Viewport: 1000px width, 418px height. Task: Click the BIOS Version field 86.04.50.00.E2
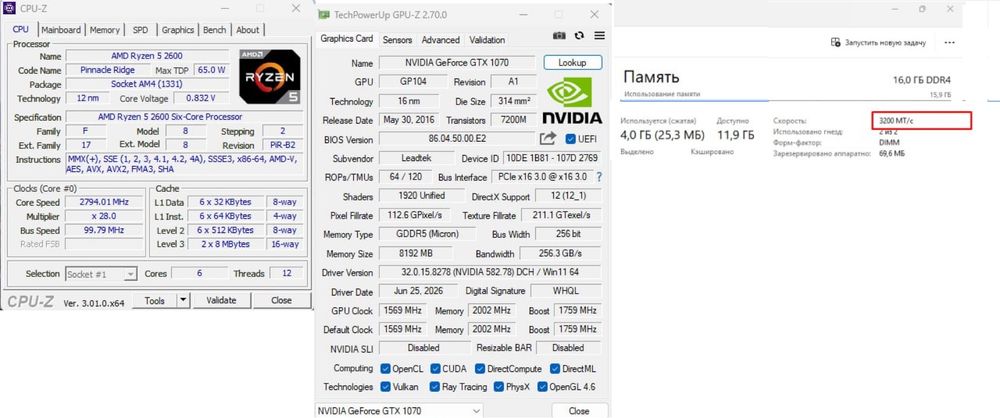(457, 138)
